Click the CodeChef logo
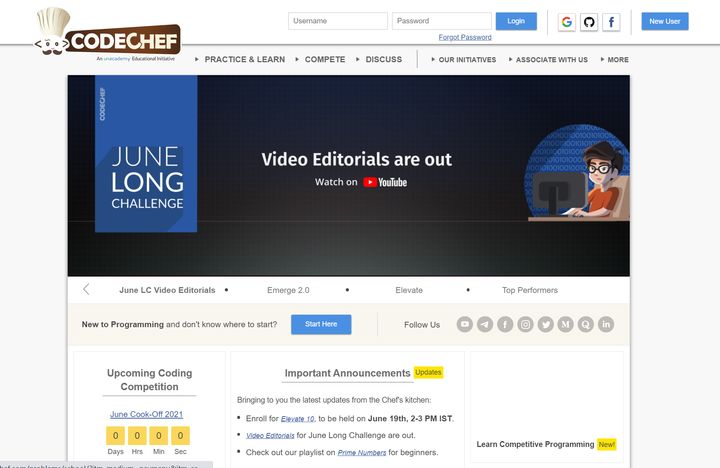 pyautogui.click(x=108, y=34)
